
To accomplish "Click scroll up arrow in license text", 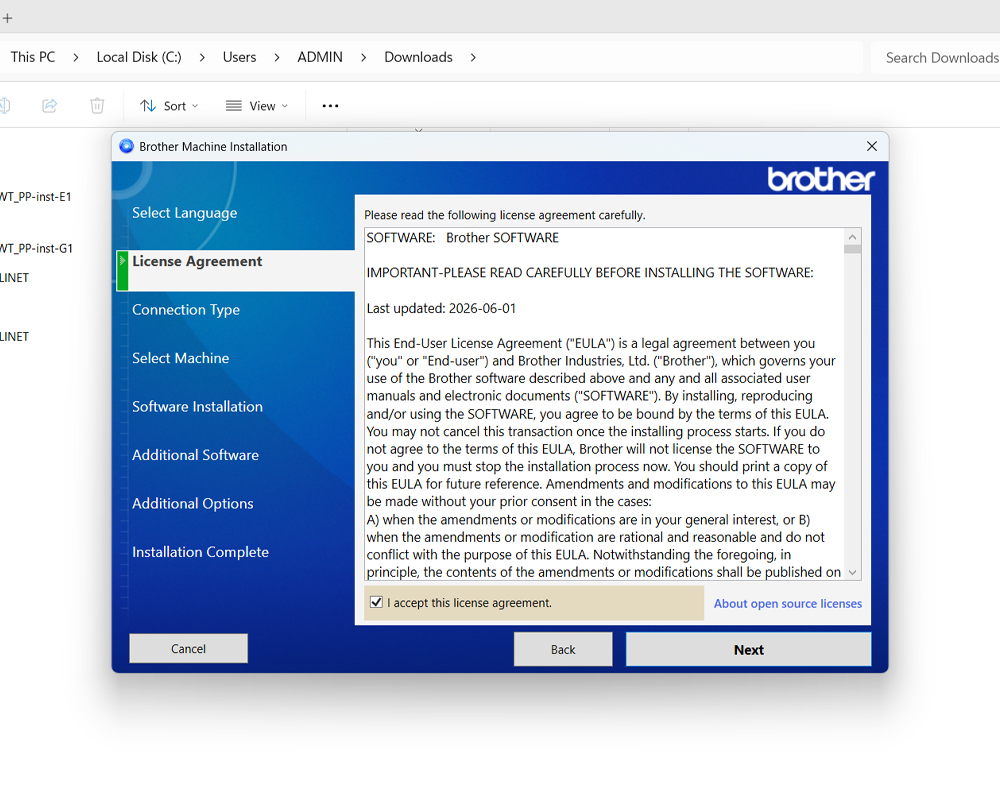I will 853,237.
